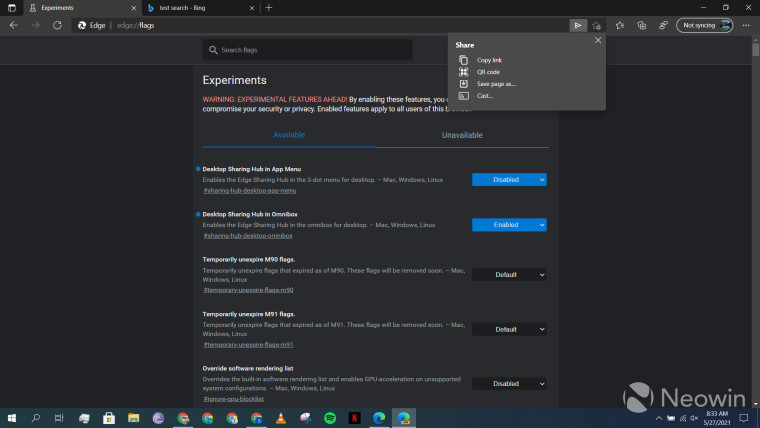Open the Collections icon
This screenshot has width=760, height=428.
tap(641, 25)
